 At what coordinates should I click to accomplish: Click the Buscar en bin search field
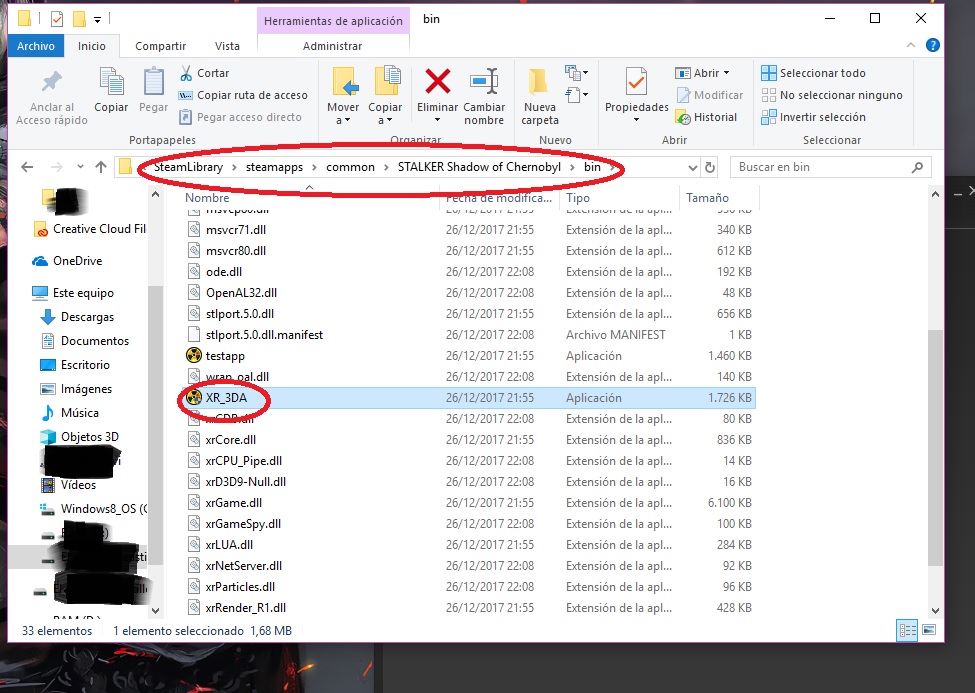(x=830, y=167)
